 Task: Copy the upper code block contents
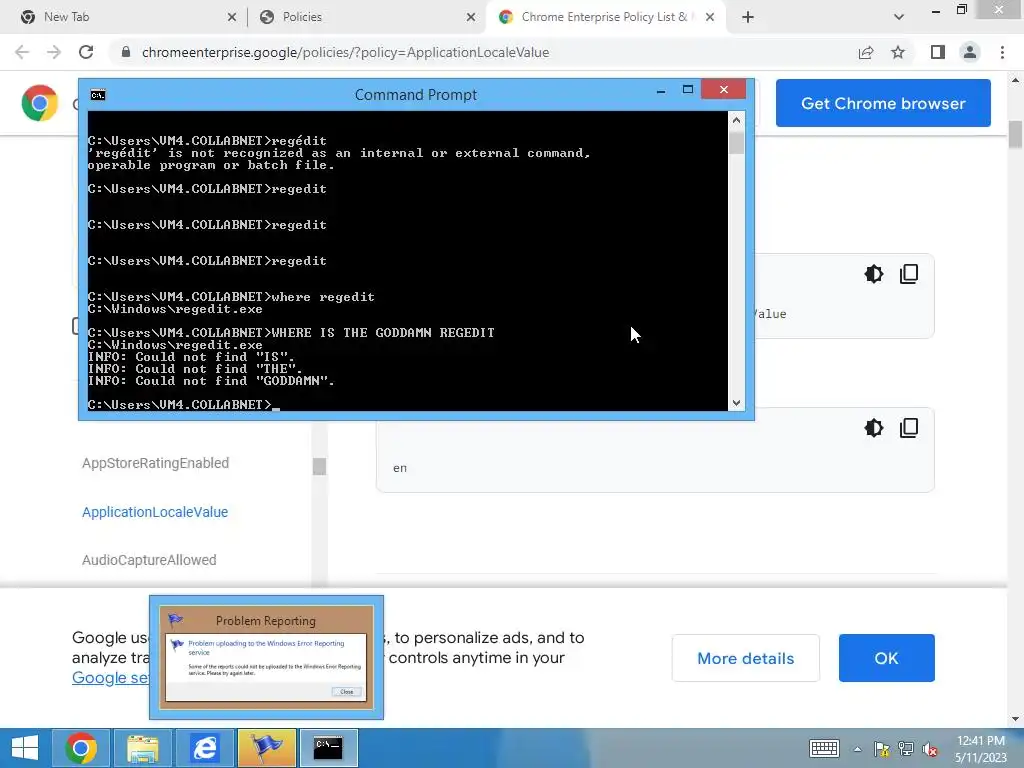[909, 274]
